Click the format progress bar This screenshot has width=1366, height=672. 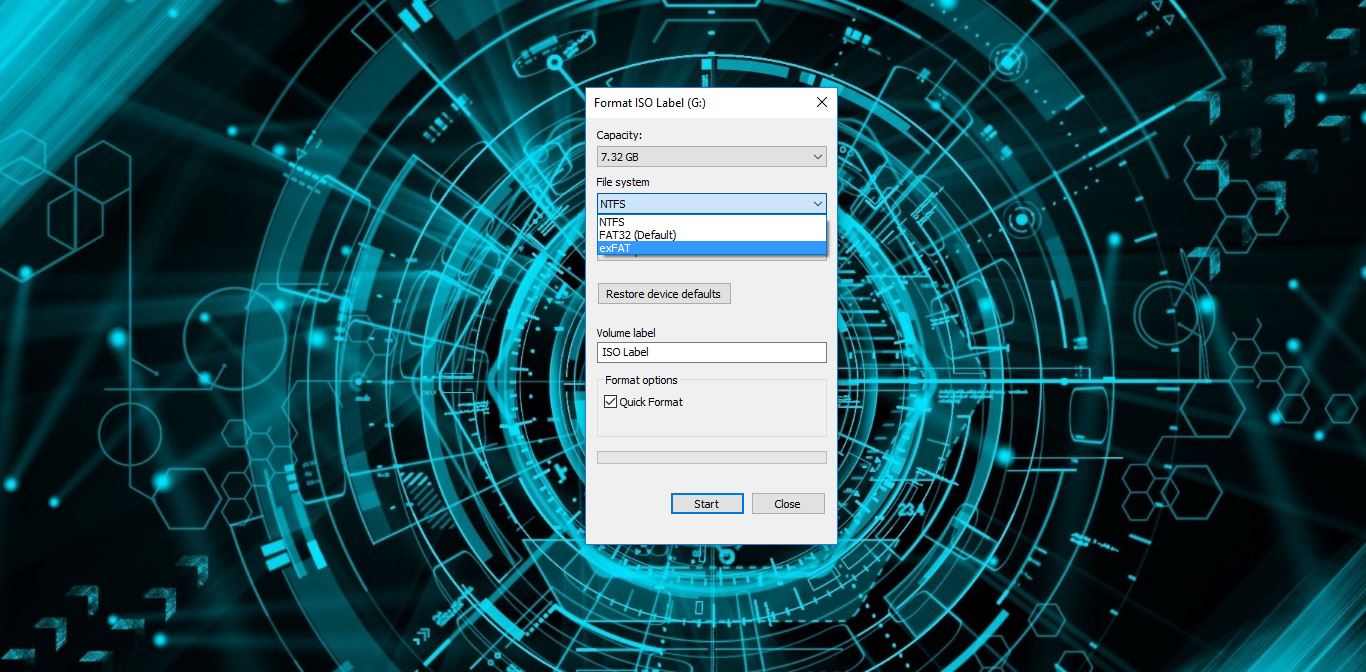coord(711,457)
